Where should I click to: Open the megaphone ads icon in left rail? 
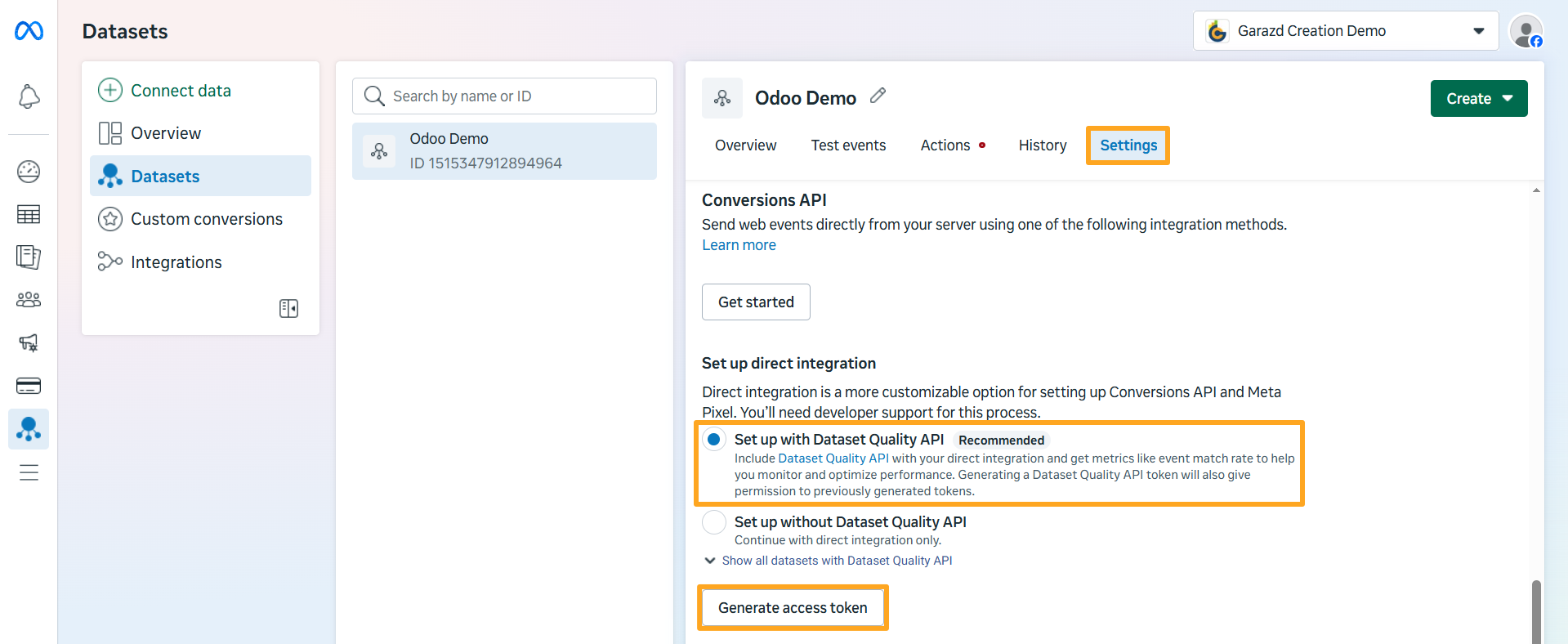click(29, 342)
